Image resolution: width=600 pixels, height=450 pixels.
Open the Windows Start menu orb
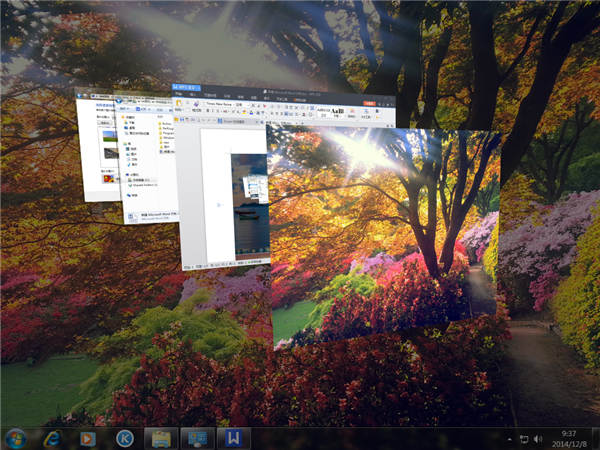click(15, 439)
